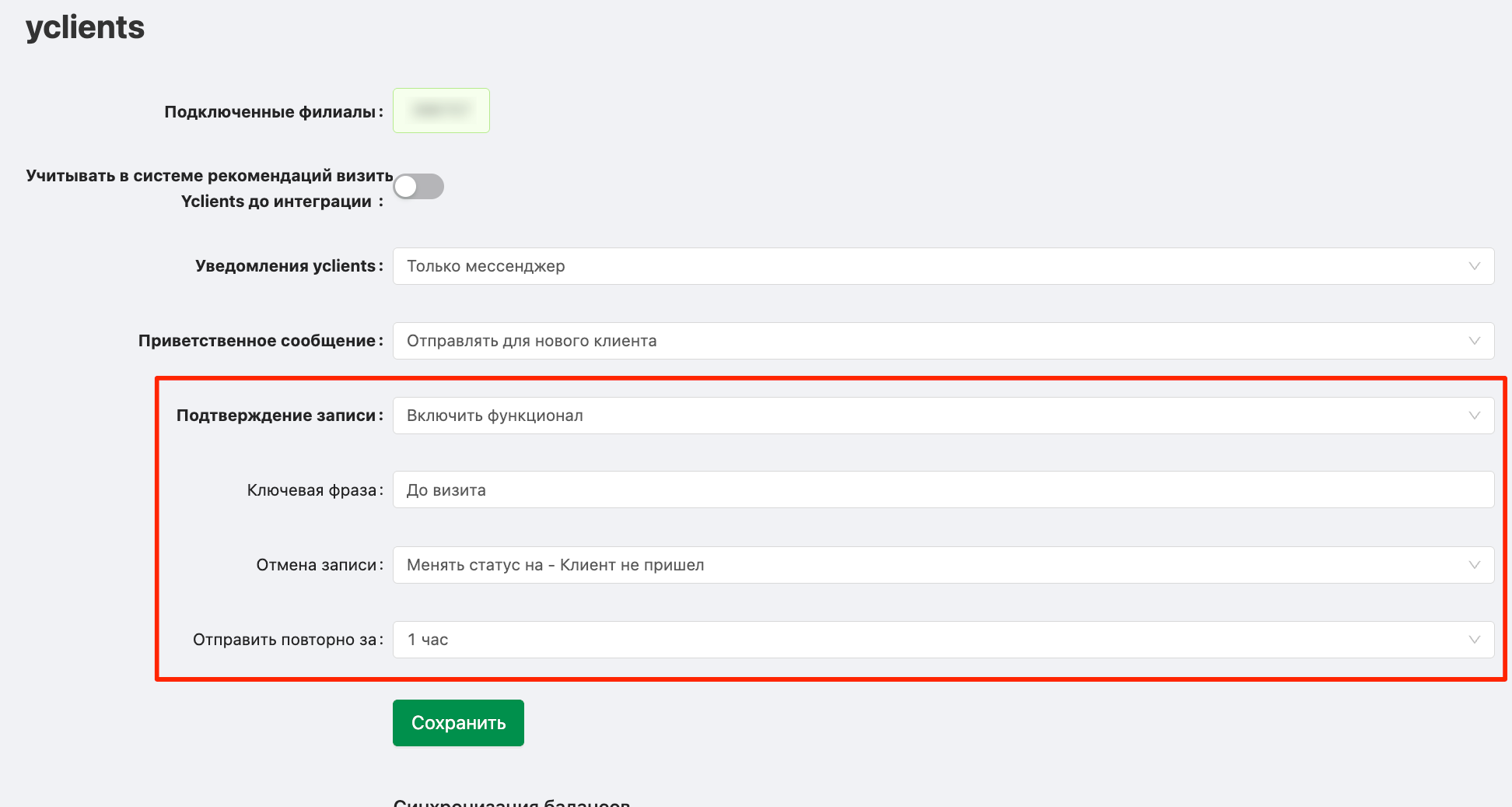1512x807 pixels.
Task: Click the 'Отмена записи' label
Action: pos(317,565)
